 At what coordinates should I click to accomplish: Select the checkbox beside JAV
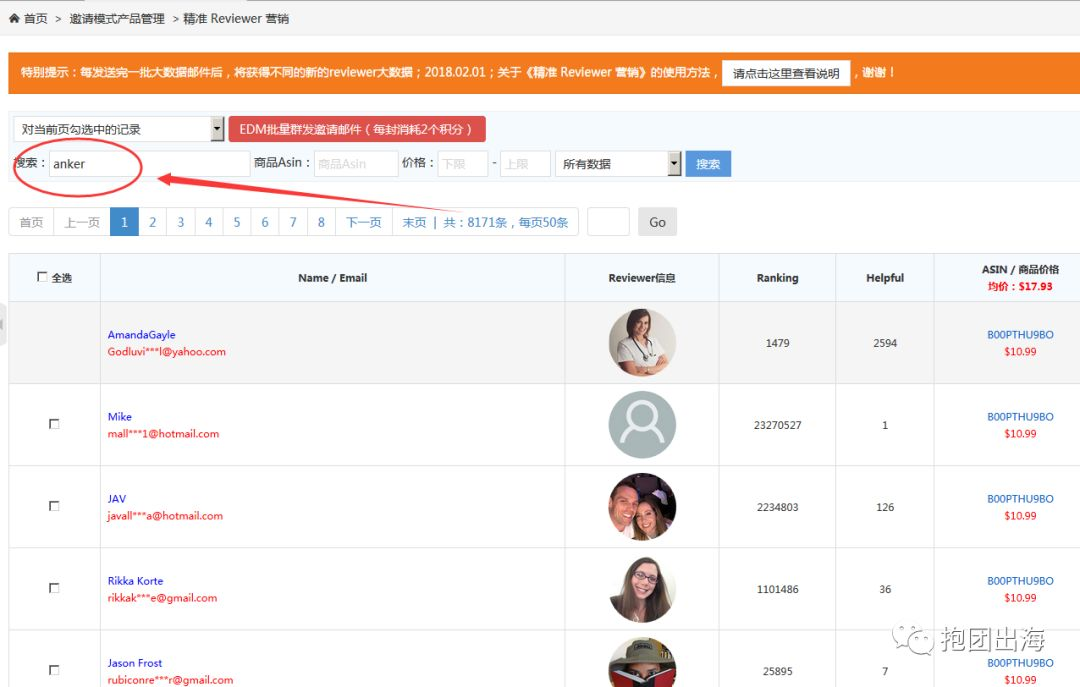click(54, 506)
